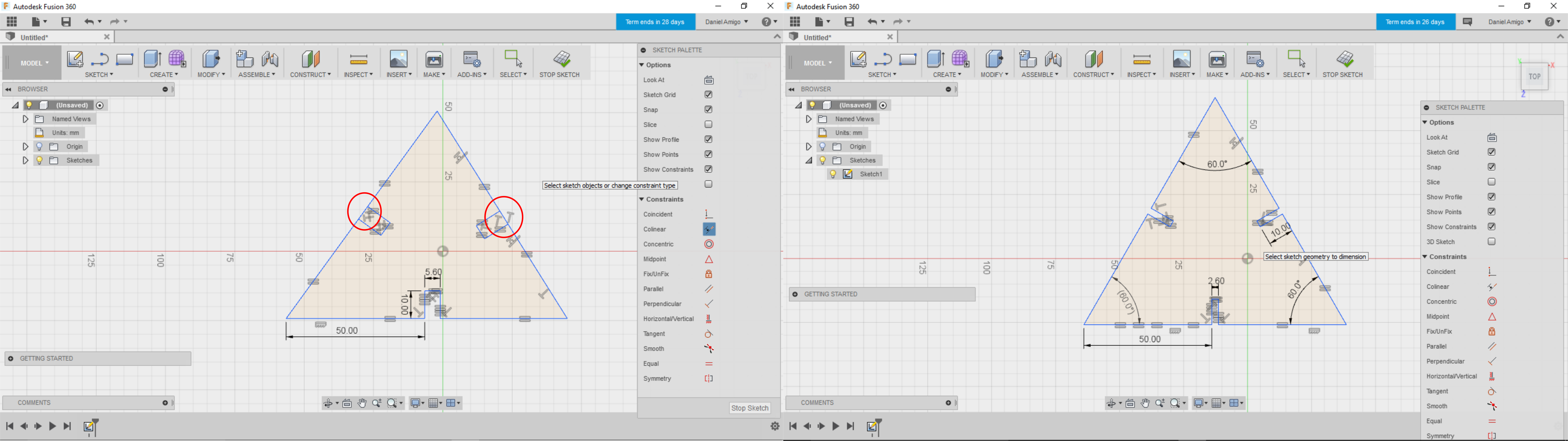Click Term ends in 28 days button
Image resolution: width=1568 pixels, height=441 pixels.
(x=655, y=22)
